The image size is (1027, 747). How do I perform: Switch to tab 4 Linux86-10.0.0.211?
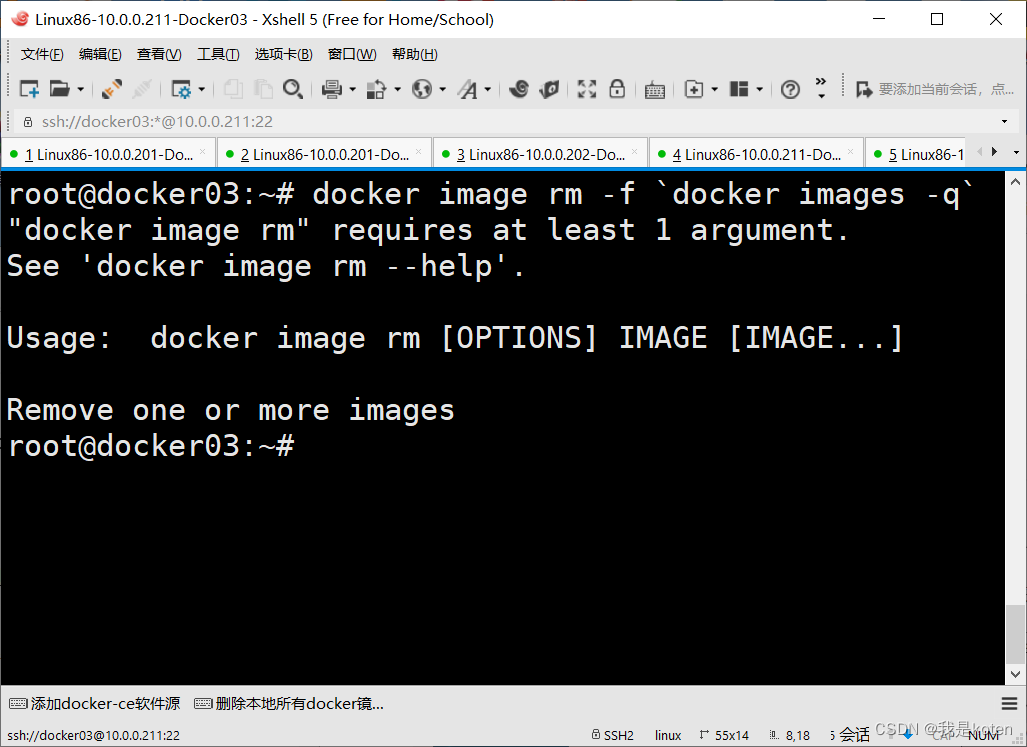756,155
